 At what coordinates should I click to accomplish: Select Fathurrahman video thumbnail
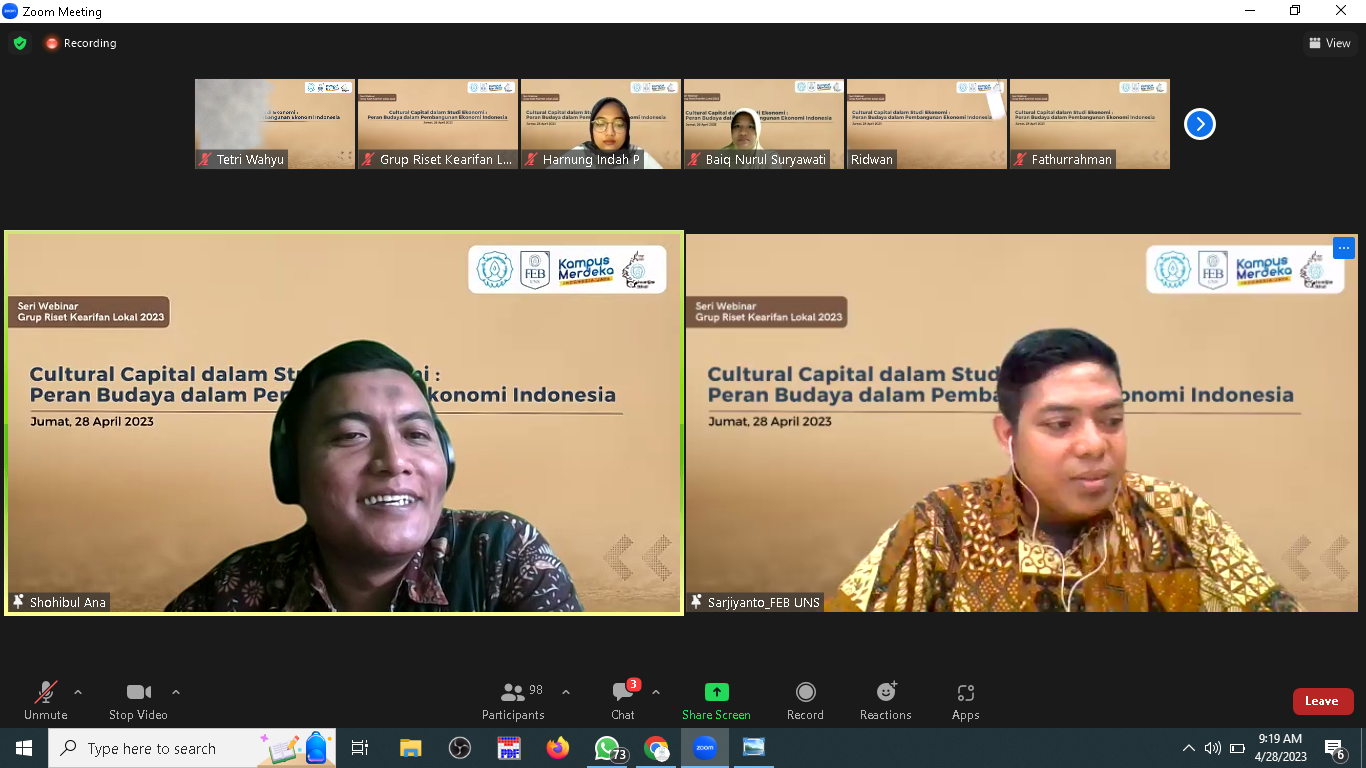[x=1090, y=124]
